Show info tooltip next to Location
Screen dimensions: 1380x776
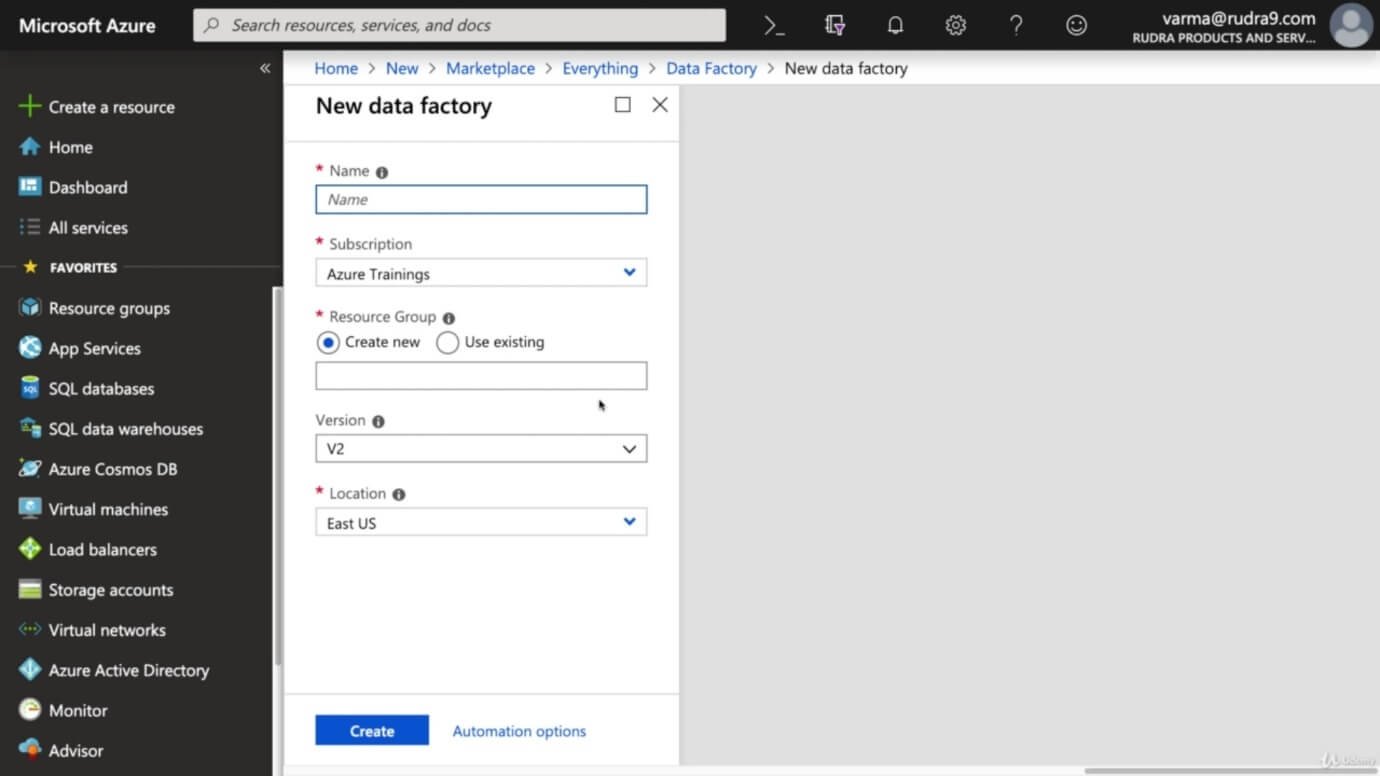[399, 495]
